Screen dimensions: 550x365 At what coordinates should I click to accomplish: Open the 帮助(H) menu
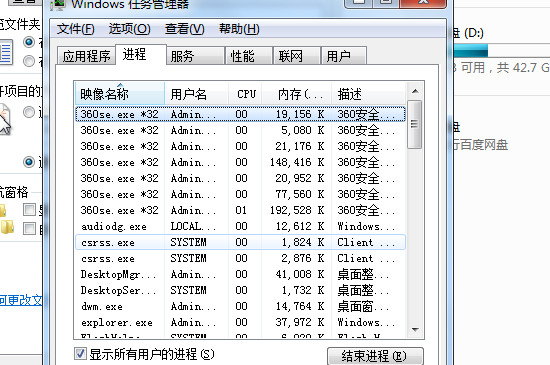click(x=239, y=29)
